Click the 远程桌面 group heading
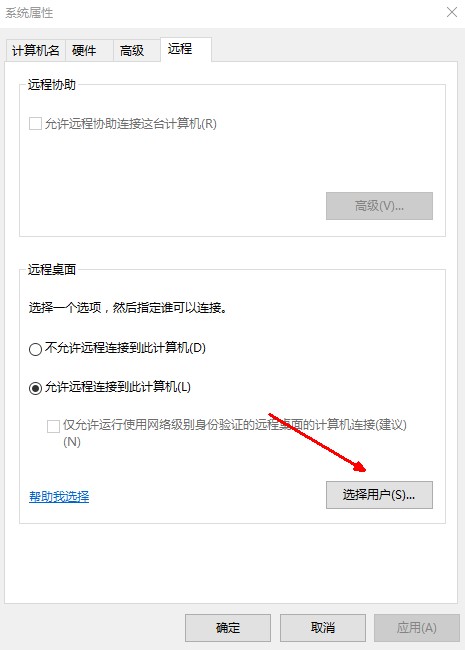465x650 pixels. [x=52, y=269]
